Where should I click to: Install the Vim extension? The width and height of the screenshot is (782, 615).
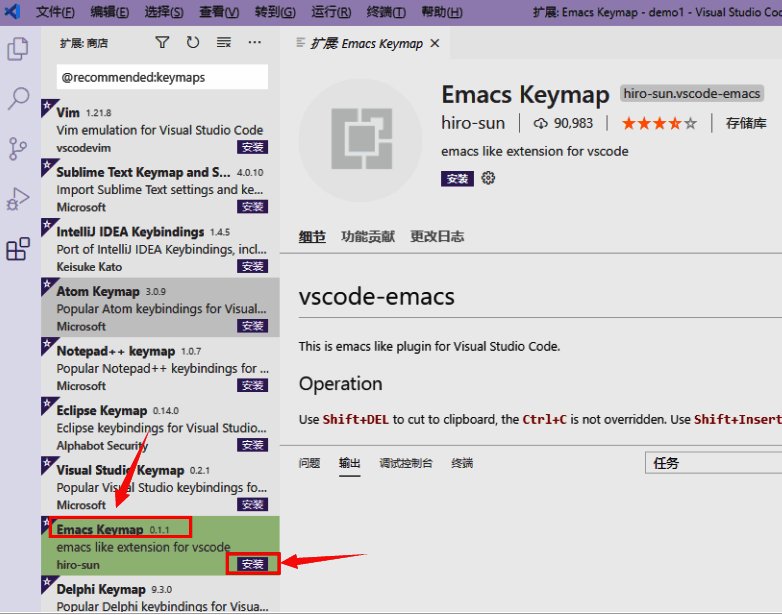tap(252, 147)
